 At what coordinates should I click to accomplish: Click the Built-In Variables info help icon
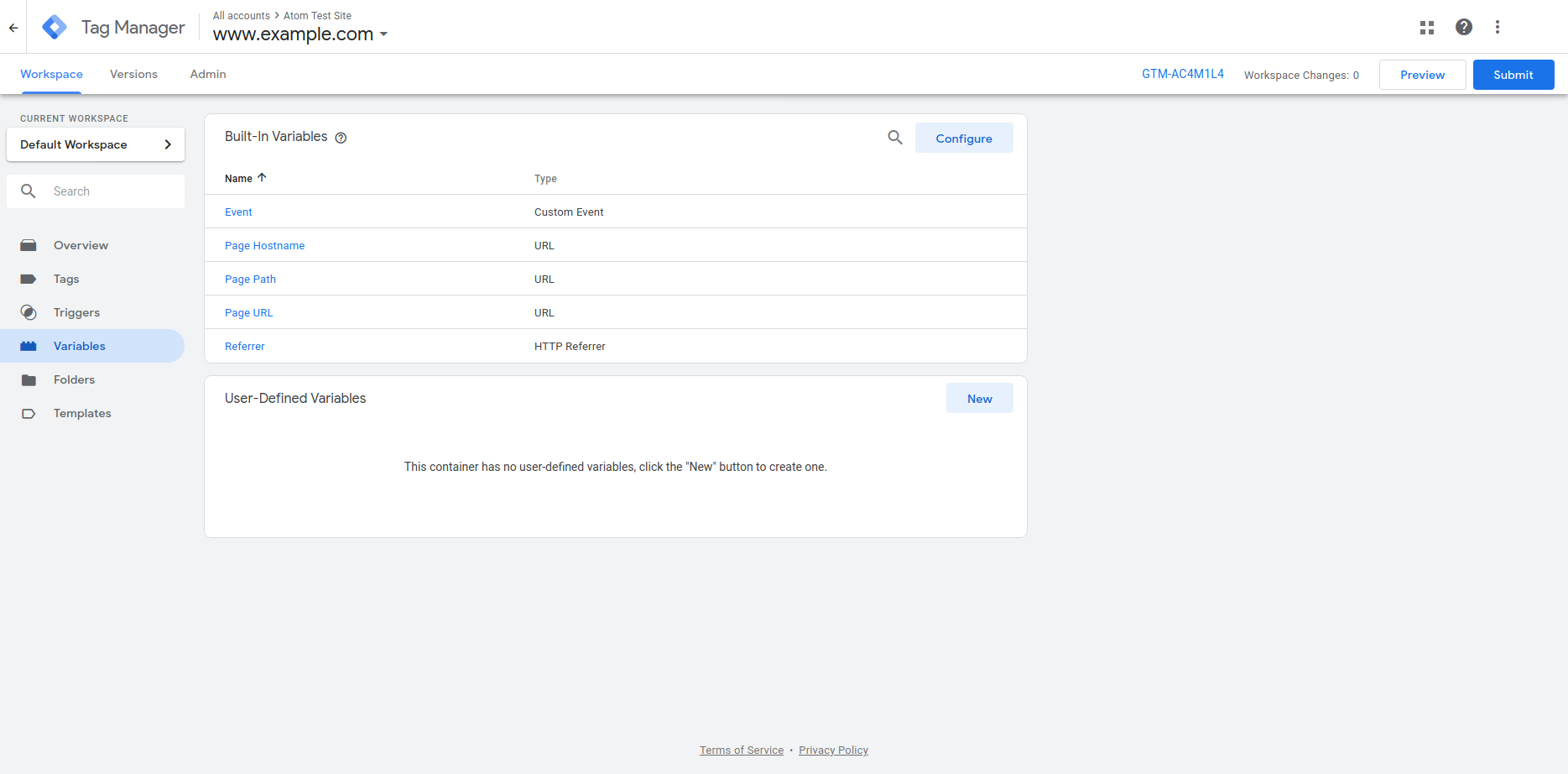(x=341, y=139)
